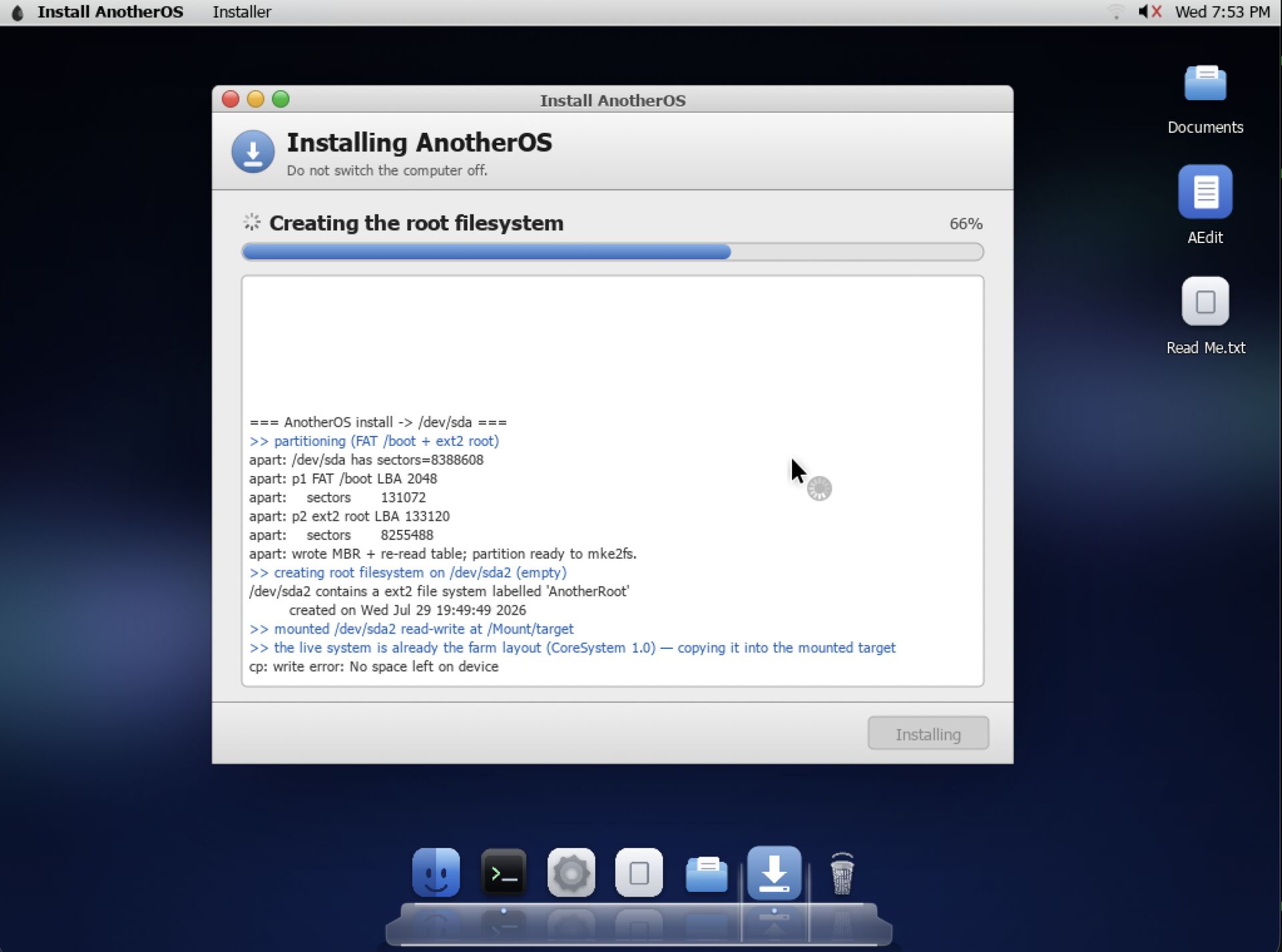Click the spinner beside Creating the root filesystem

[x=252, y=222]
